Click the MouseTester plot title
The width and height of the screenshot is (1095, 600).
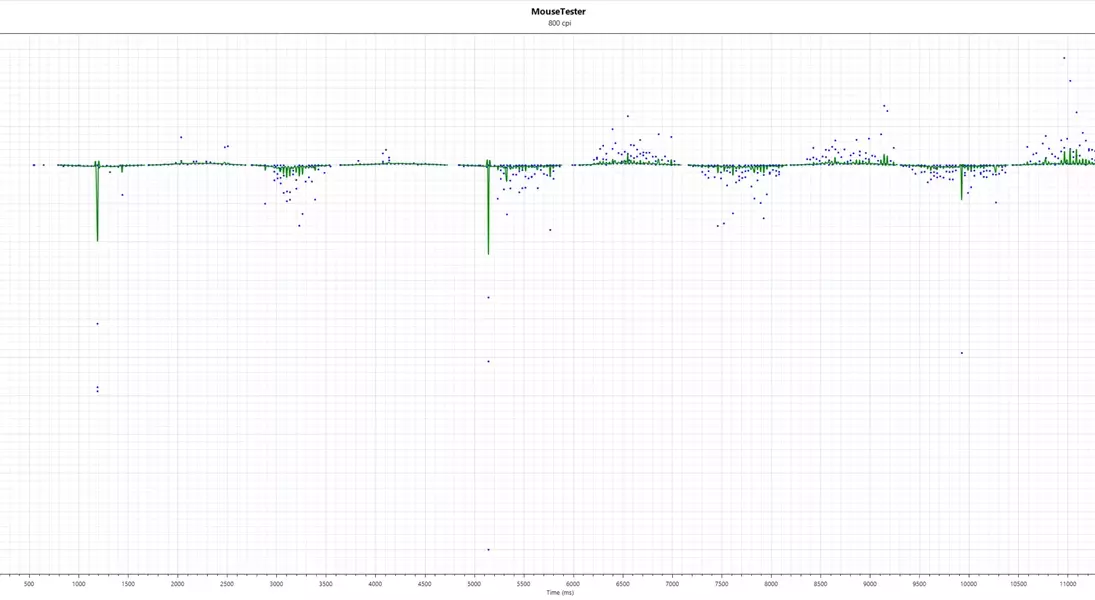(x=558, y=12)
